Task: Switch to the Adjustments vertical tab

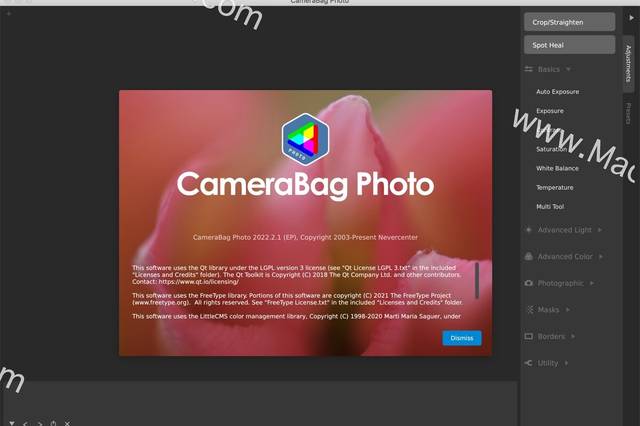Action: (x=628, y=64)
